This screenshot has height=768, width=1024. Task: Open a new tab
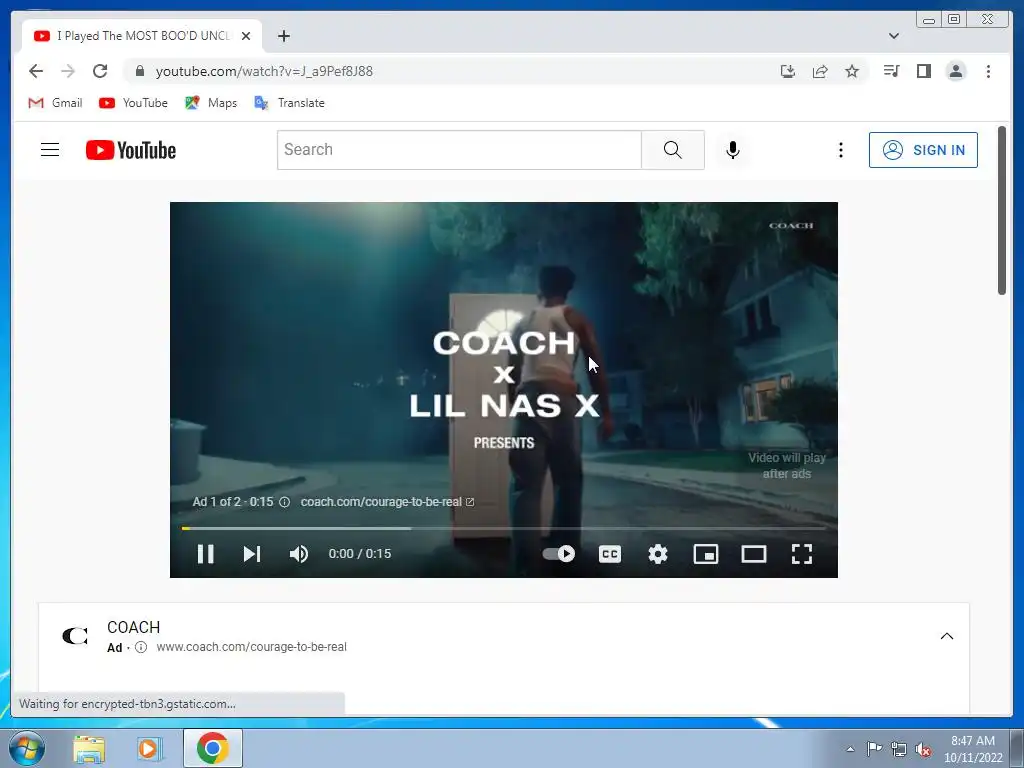click(283, 36)
